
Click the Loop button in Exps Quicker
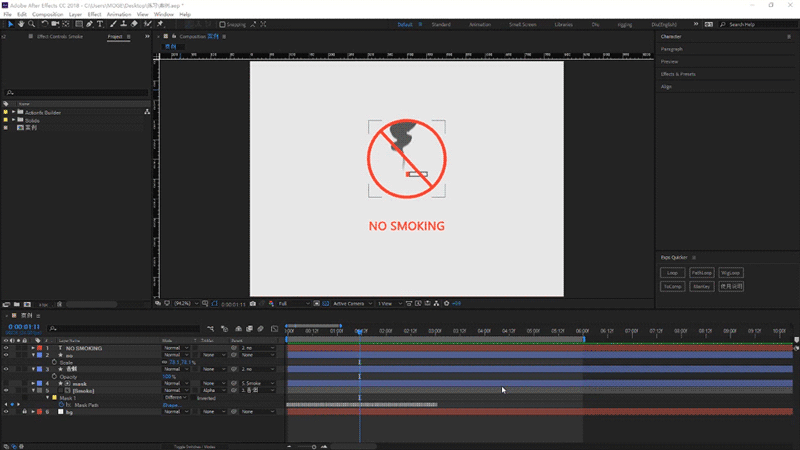click(672, 273)
